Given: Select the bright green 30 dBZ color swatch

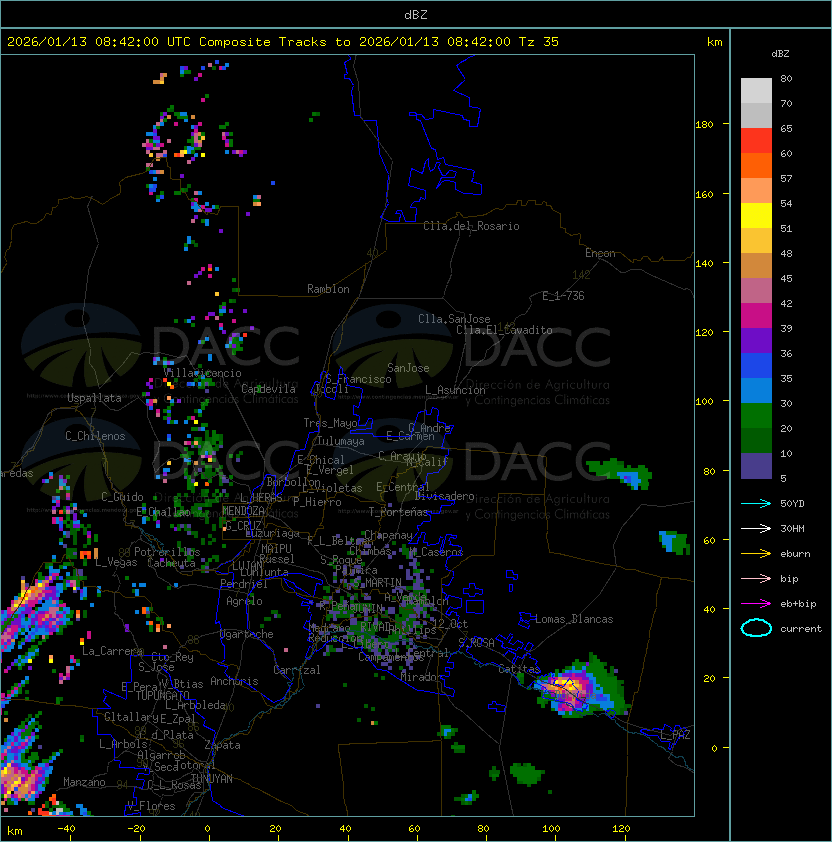Looking at the screenshot, I should [756, 416].
